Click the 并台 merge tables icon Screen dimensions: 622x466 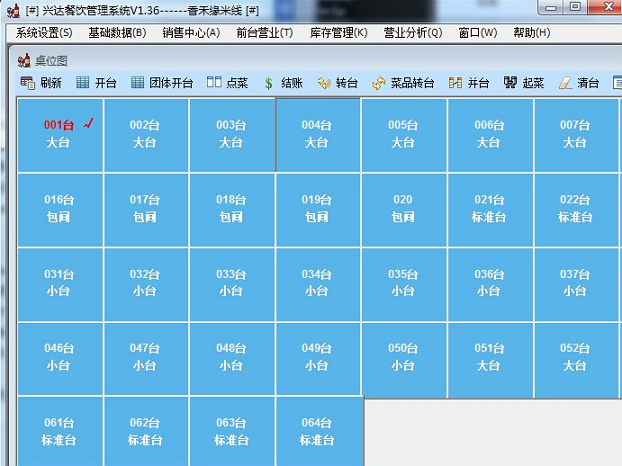click(x=455, y=82)
